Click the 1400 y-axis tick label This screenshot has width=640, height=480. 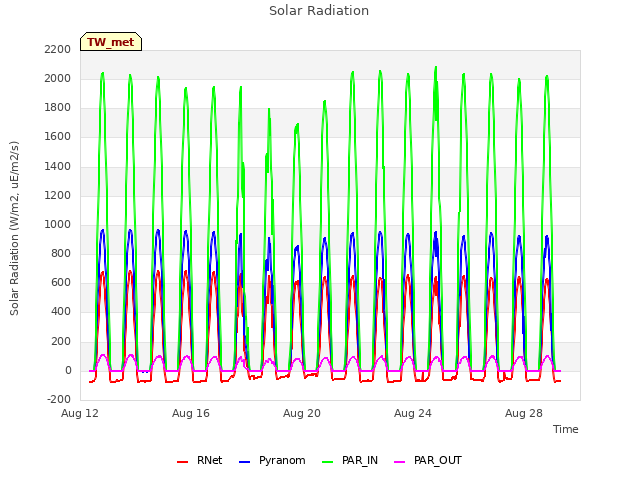(x=58, y=166)
